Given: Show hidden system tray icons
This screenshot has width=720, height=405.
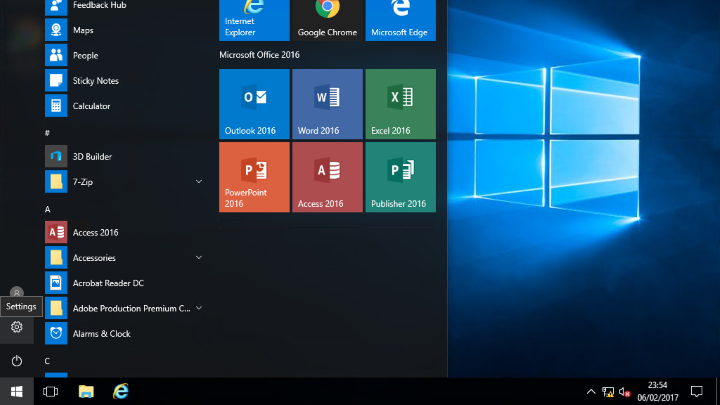Looking at the screenshot, I should (591, 392).
